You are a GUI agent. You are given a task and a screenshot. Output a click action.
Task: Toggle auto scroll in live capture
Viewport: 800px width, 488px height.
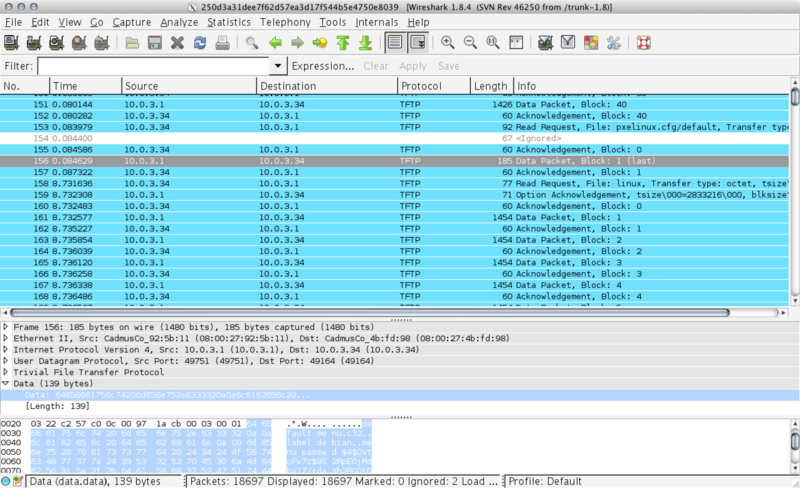pos(418,43)
